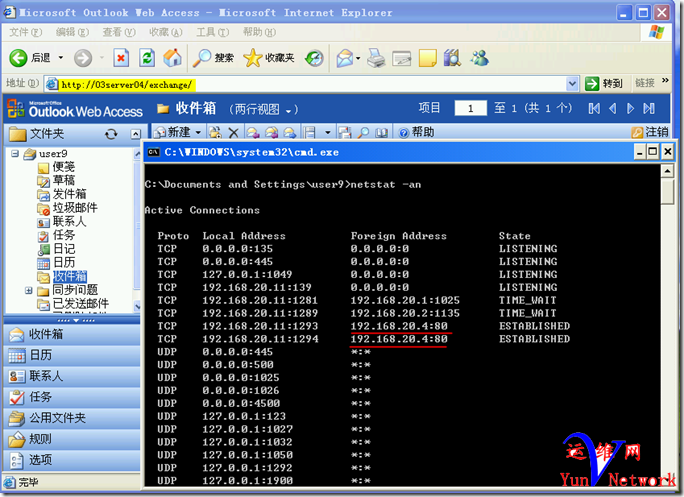Image resolution: width=684 pixels, height=497 pixels.
Task: Go to the next page of items
Action: (630, 108)
